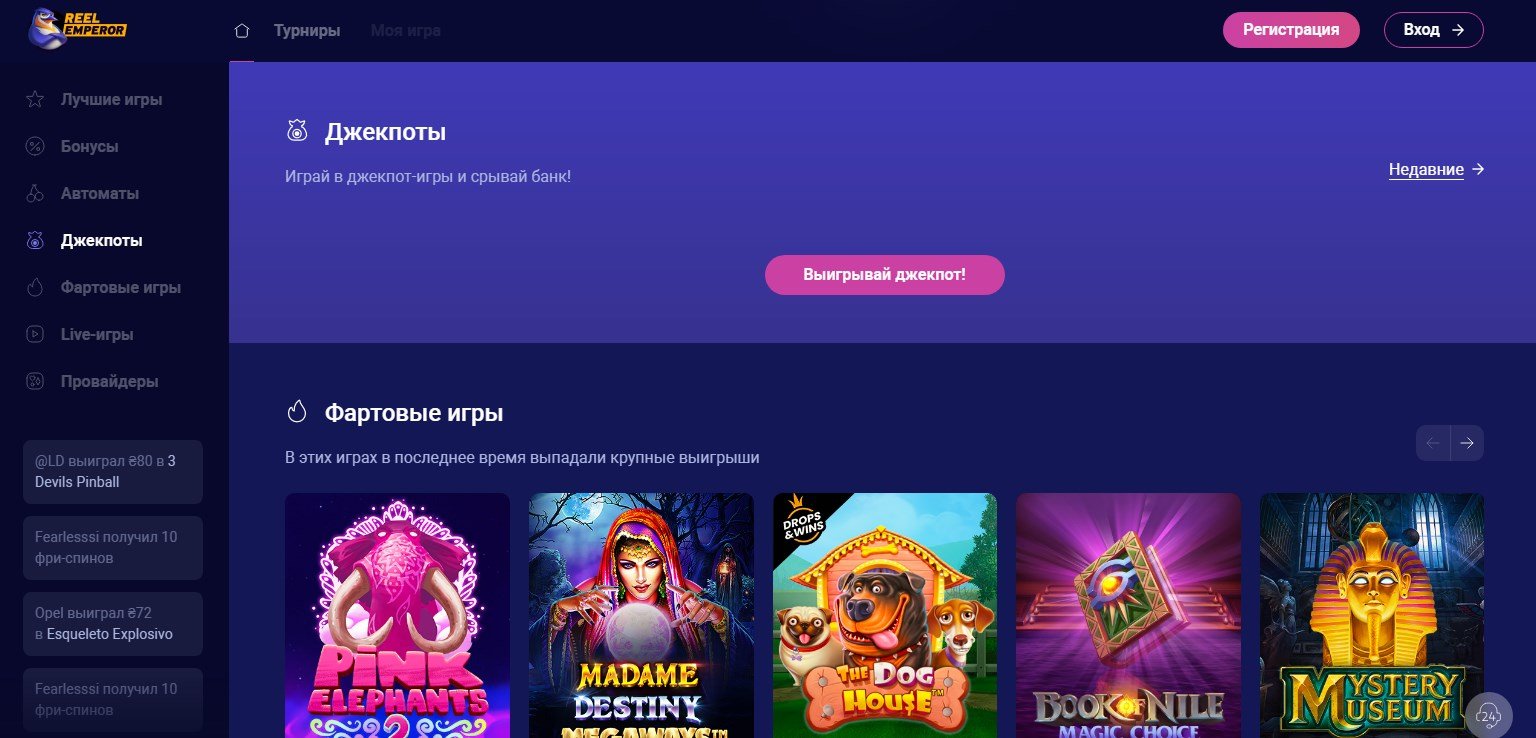
Task: Open the Моя игра tab
Action: coord(406,31)
